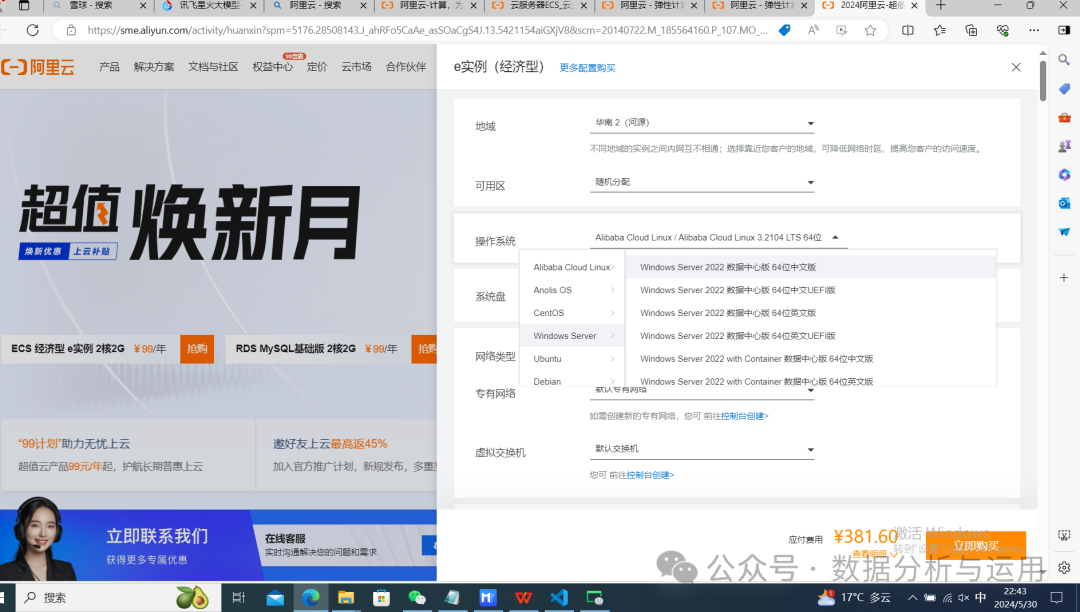Viewport: 1080px width, 612px height.
Task: Add this page to favorites star
Action: point(871,30)
